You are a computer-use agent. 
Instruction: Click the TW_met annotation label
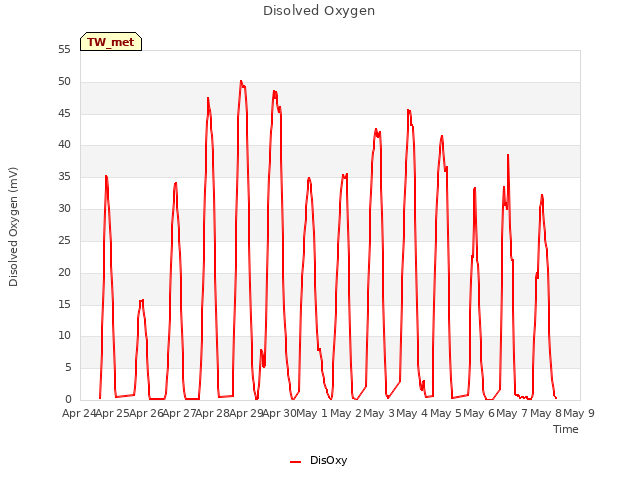click(111, 42)
